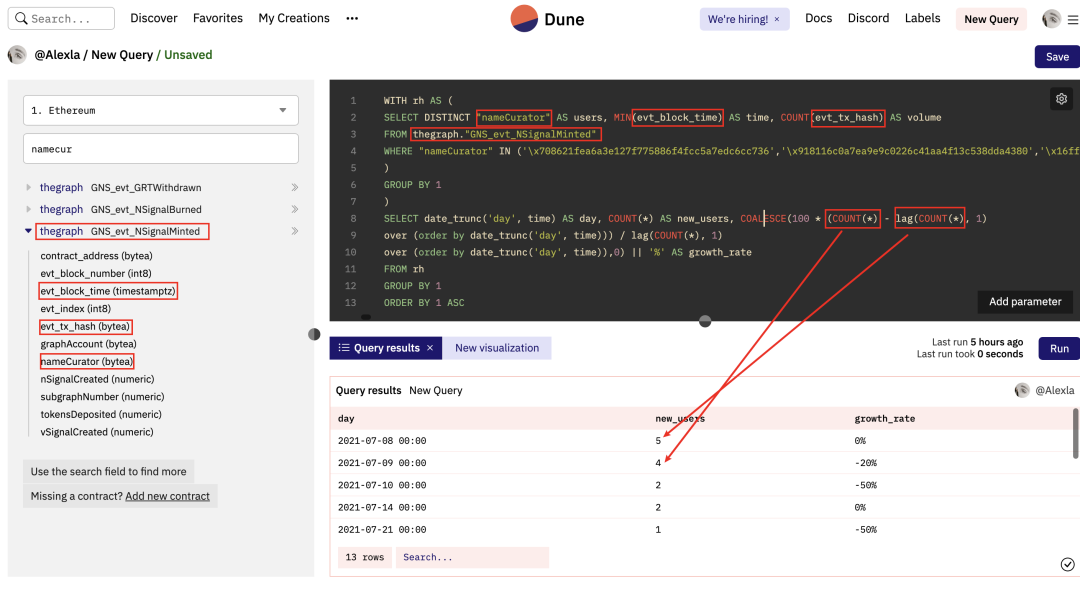Screen dimensions: 1080x589
Task: Click the New Query breadcrumb title
Action: (x=122, y=55)
